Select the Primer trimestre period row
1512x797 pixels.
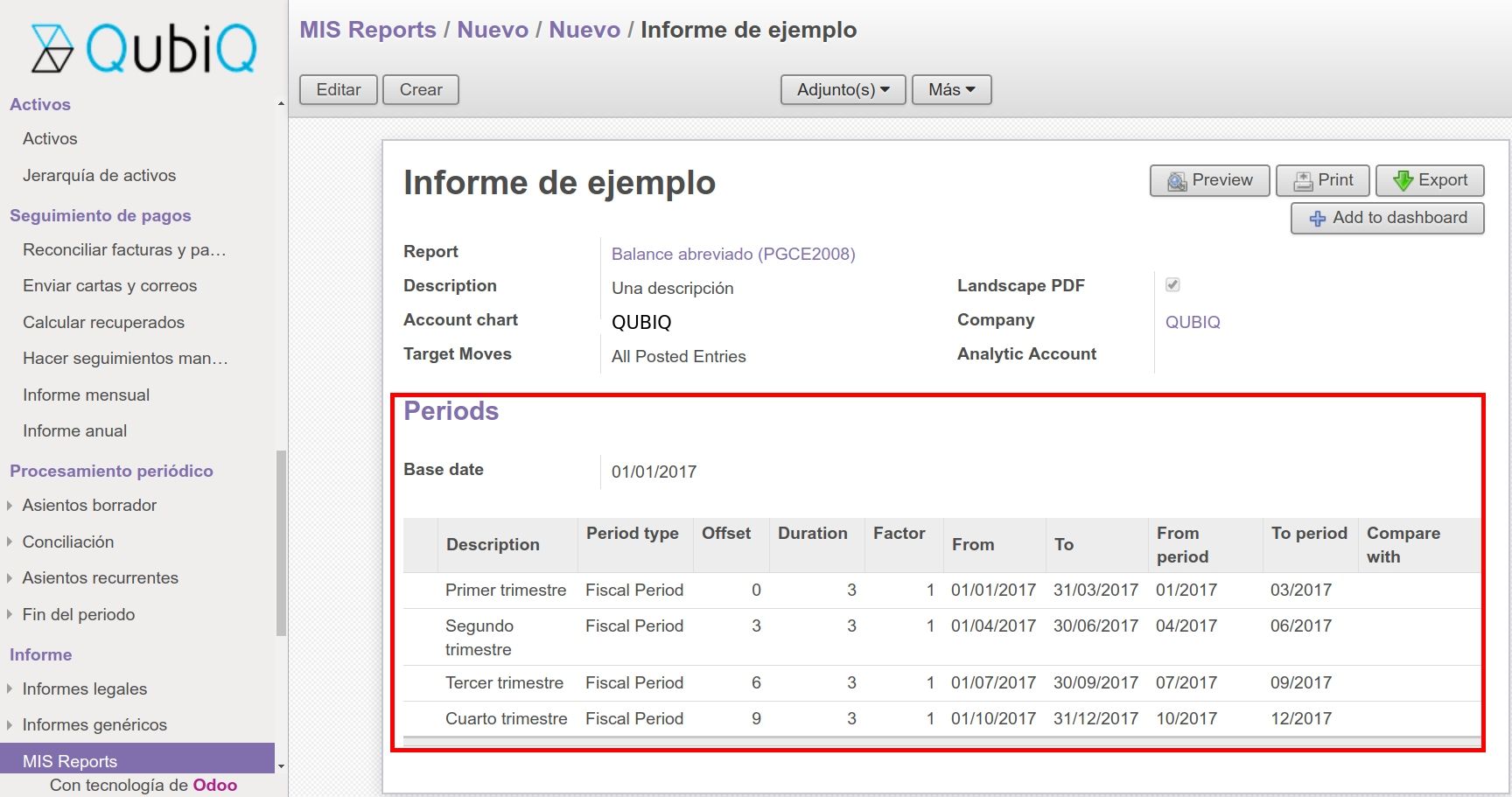click(506, 591)
